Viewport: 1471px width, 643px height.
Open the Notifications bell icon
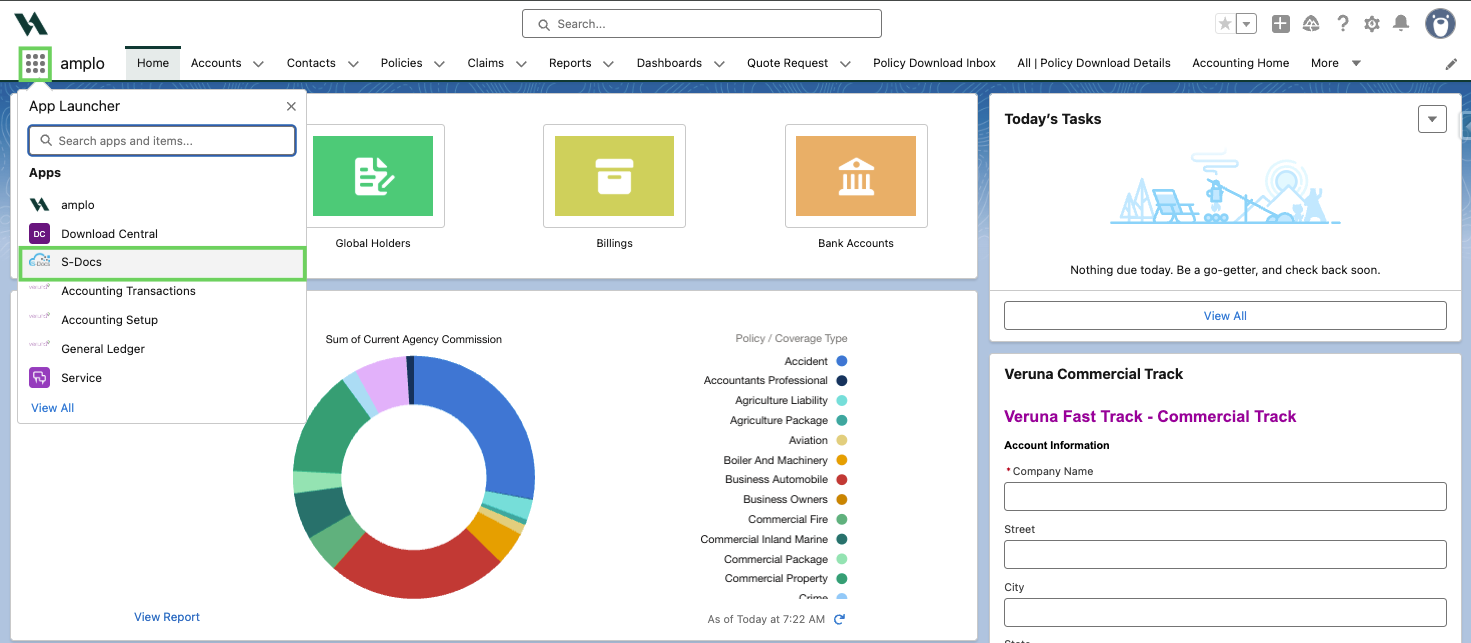[1401, 23]
